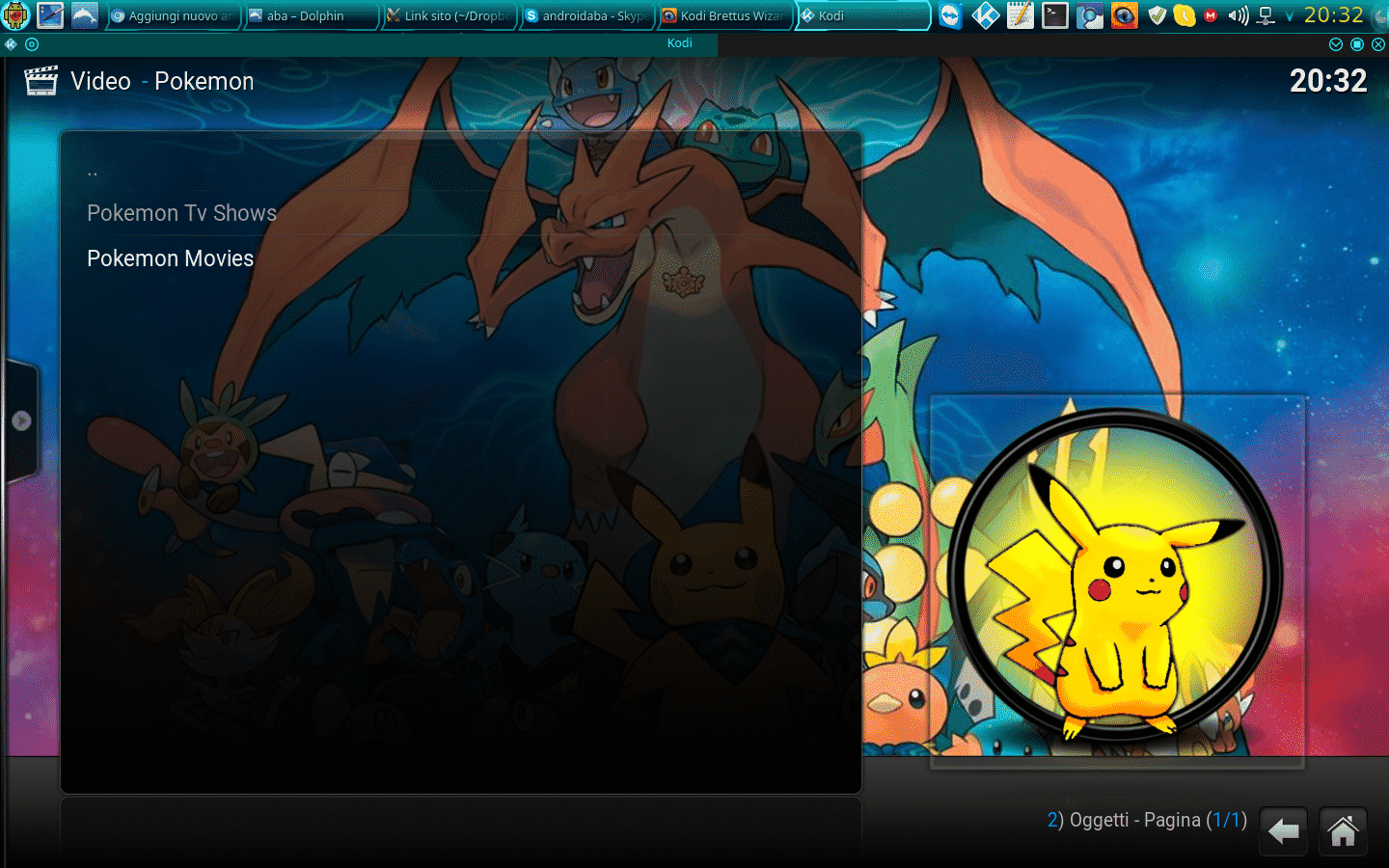Minimize the Kodi window
1389x868 pixels.
click(x=1336, y=44)
